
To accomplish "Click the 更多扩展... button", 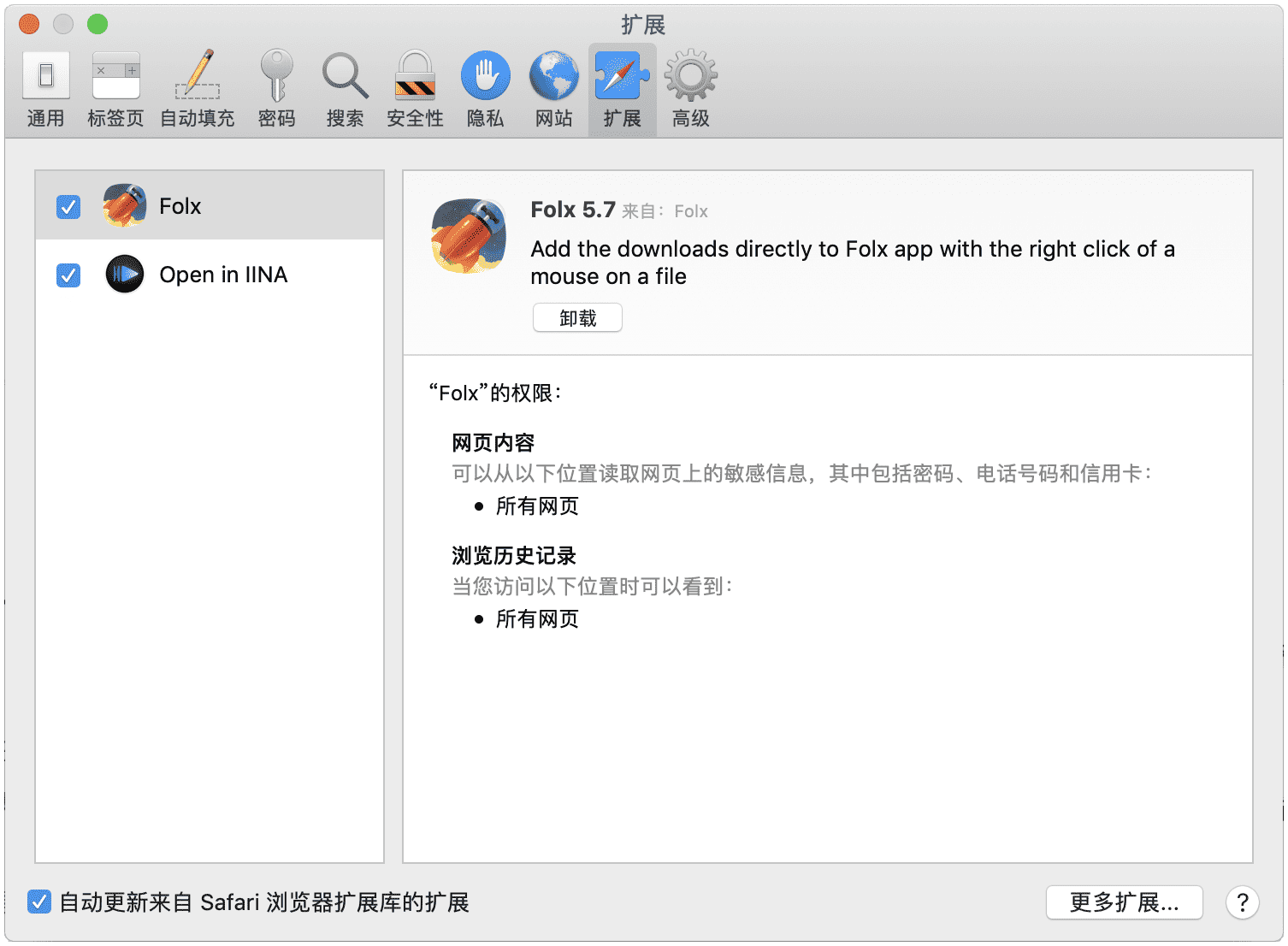I will coord(1125,902).
